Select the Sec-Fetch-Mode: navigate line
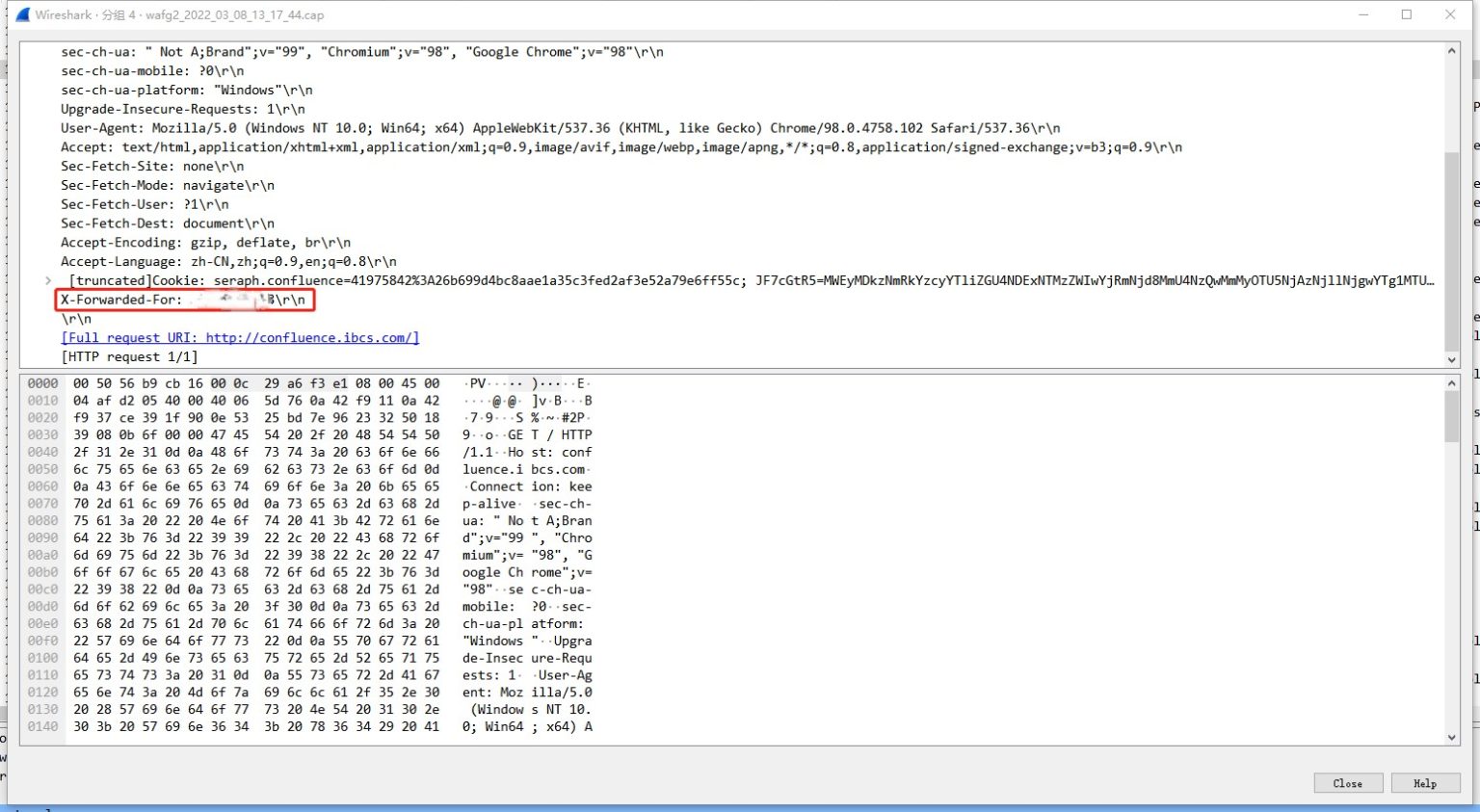 tap(164, 185)
